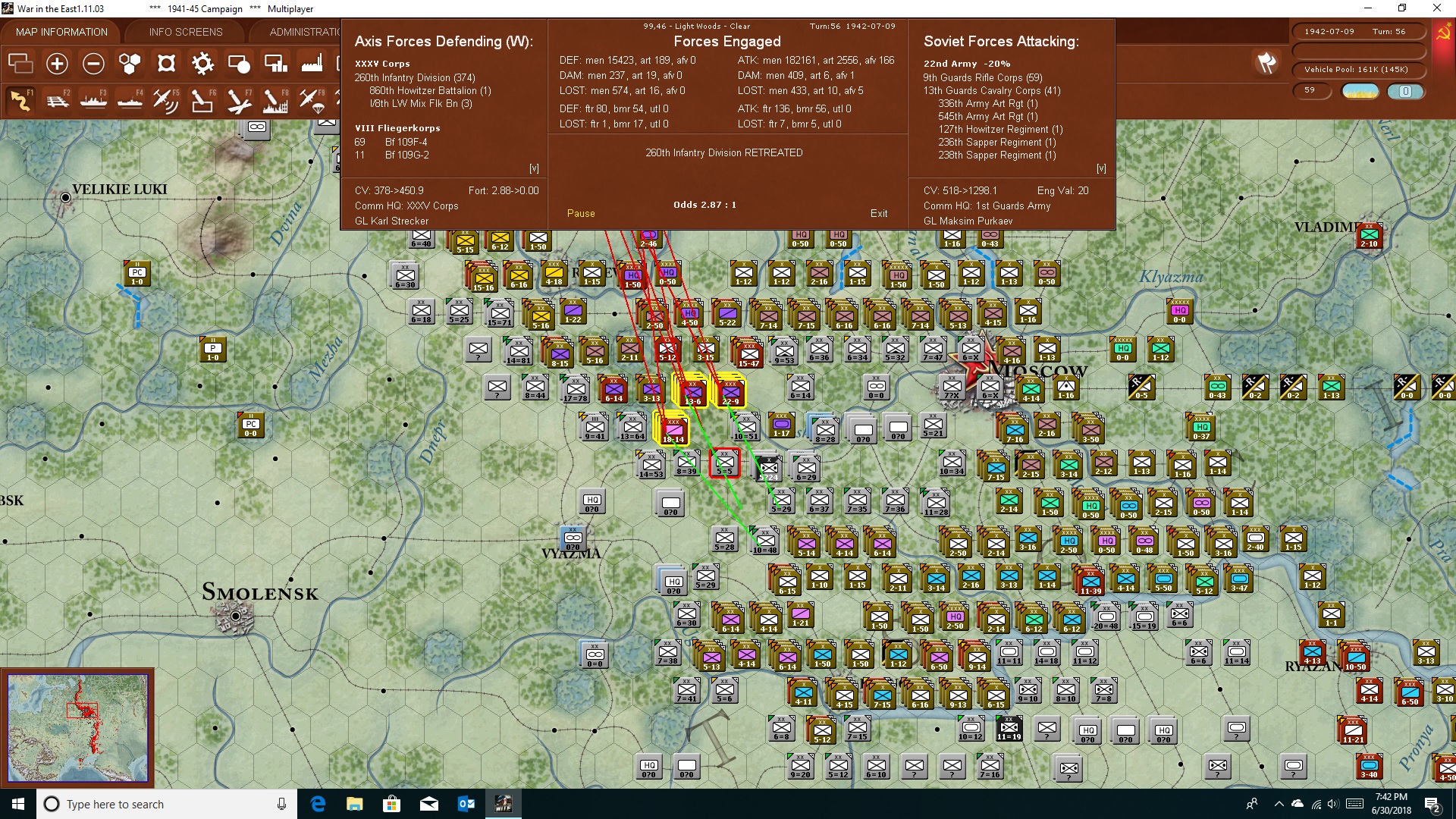Screen dimensions: 1456x819
Task: Toggle the gear-shaped map information icon
Action: tap(202, 64)
